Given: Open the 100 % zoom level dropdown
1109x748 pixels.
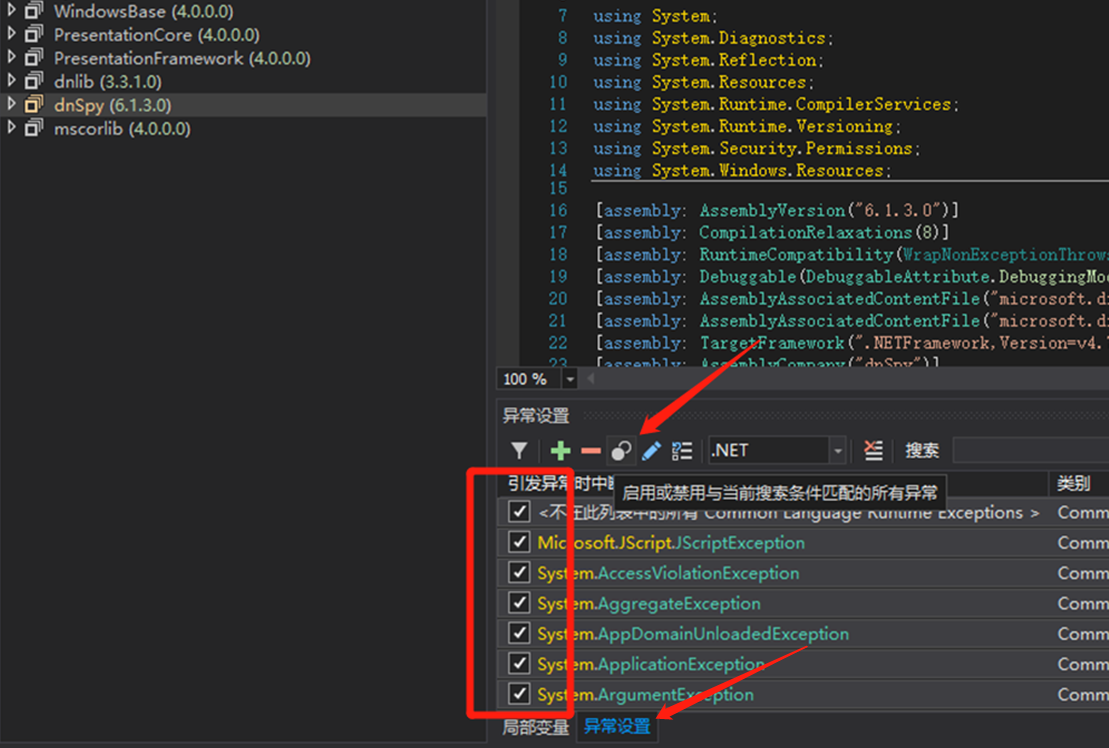Looking at the screenshot, I should point(569,380).
